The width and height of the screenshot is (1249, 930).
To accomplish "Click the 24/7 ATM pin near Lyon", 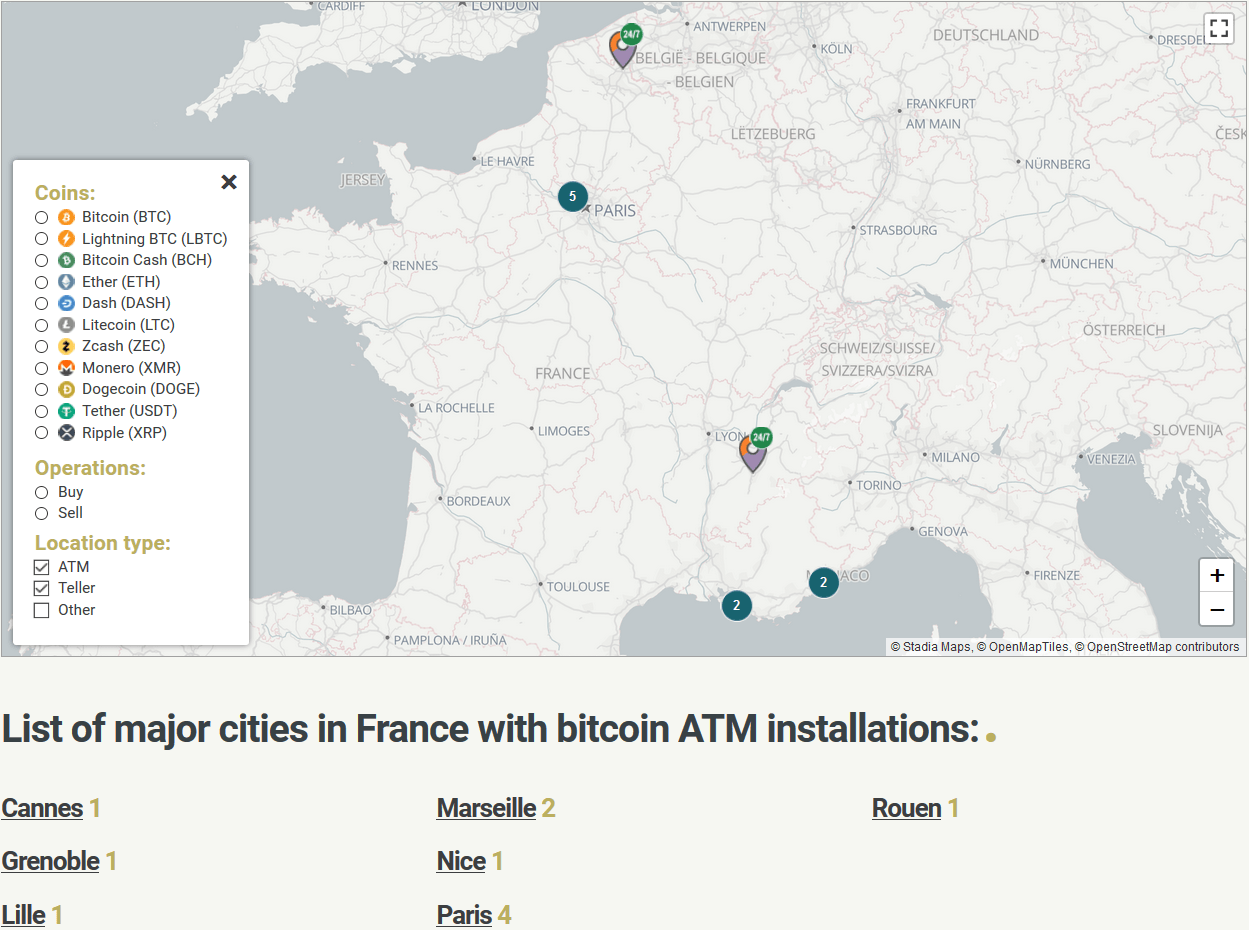I will 753,451.
